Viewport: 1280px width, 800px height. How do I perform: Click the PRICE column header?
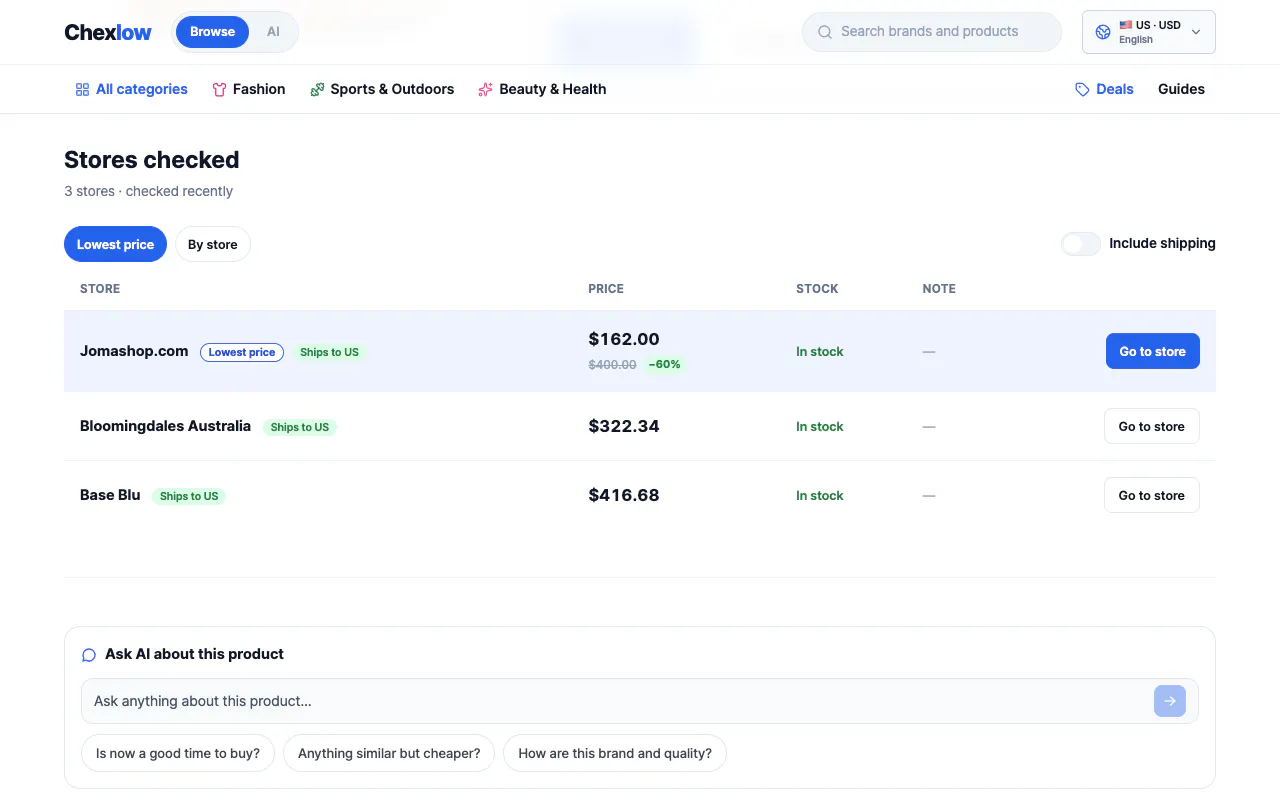[606, 289]
